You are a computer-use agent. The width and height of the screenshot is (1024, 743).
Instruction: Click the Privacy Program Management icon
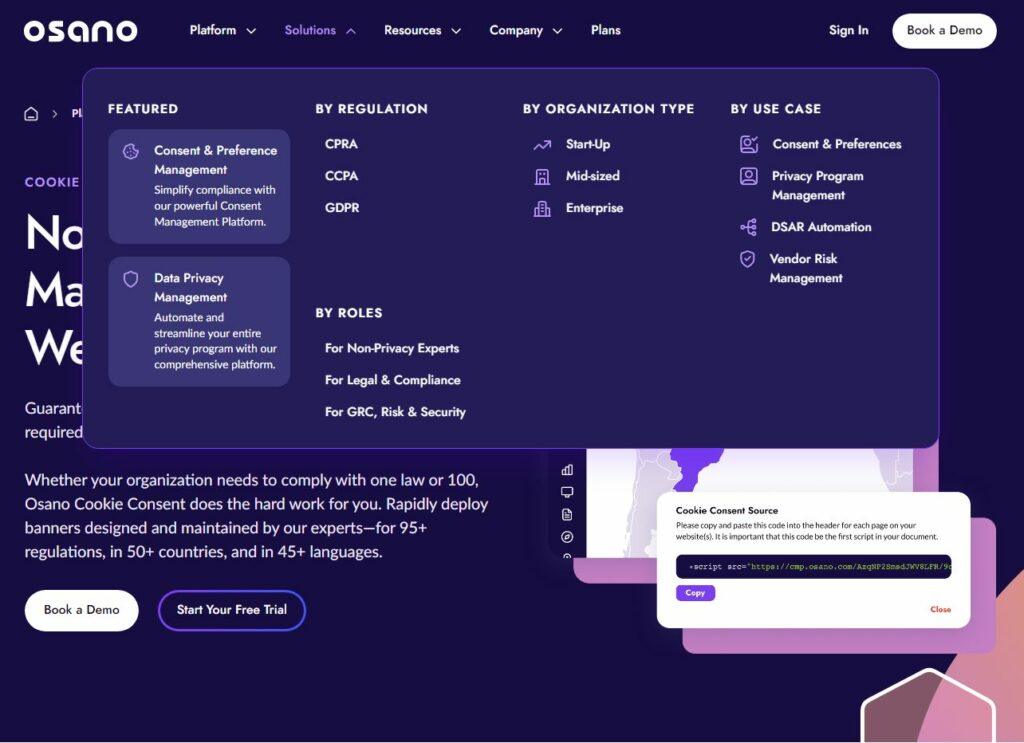pyautogui.click(x=748, y=176)
